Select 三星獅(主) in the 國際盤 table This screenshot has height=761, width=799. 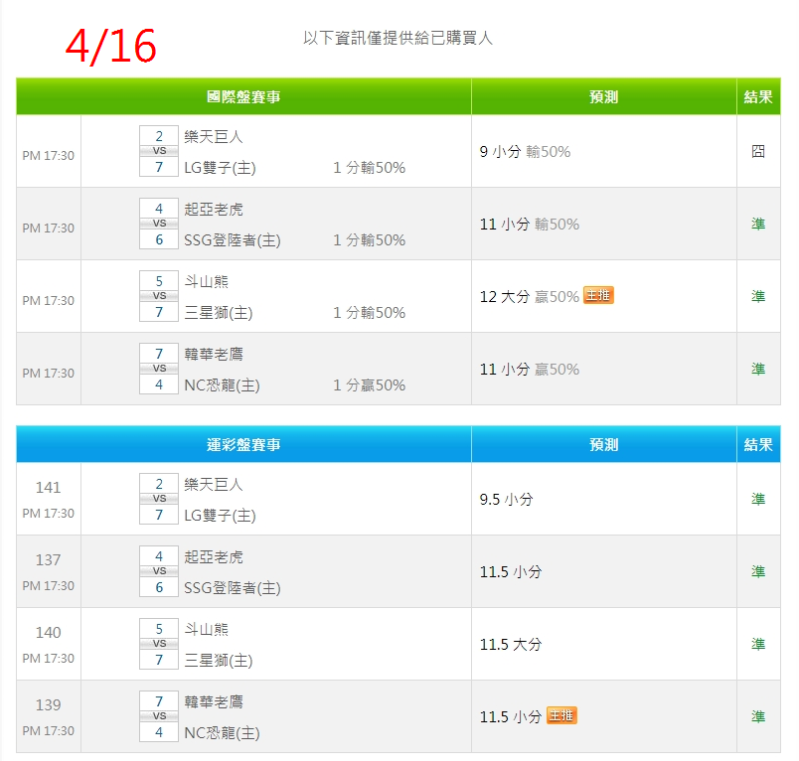click(219, 312)
